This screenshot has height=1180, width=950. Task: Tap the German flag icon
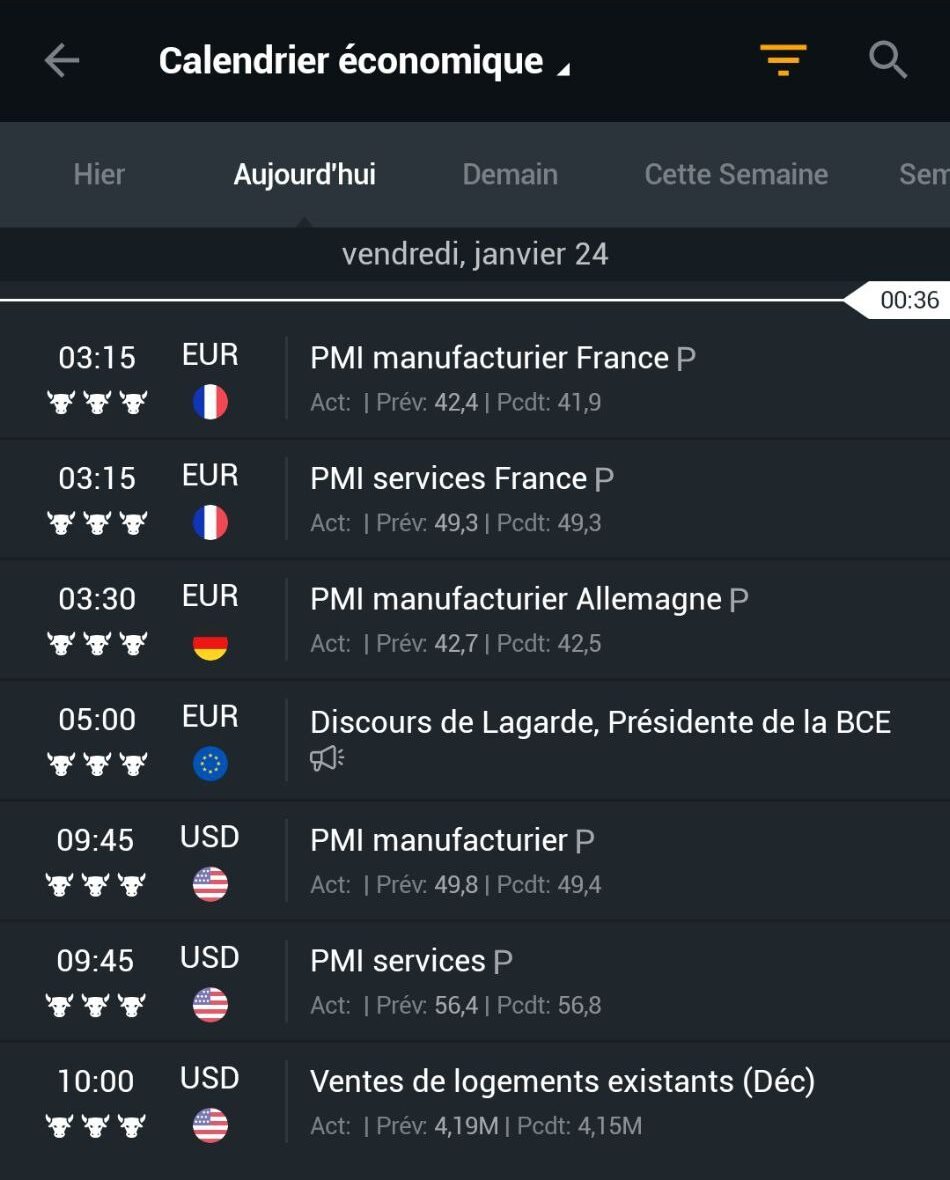click(210, 643)
